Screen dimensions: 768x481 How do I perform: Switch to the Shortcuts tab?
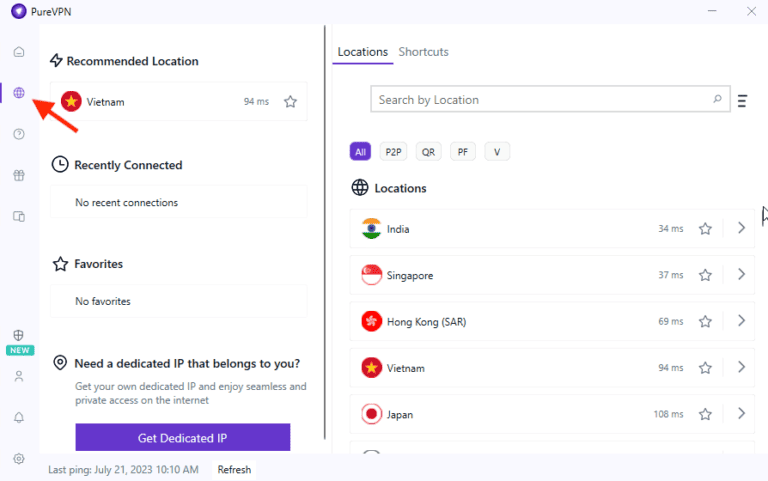423,52
